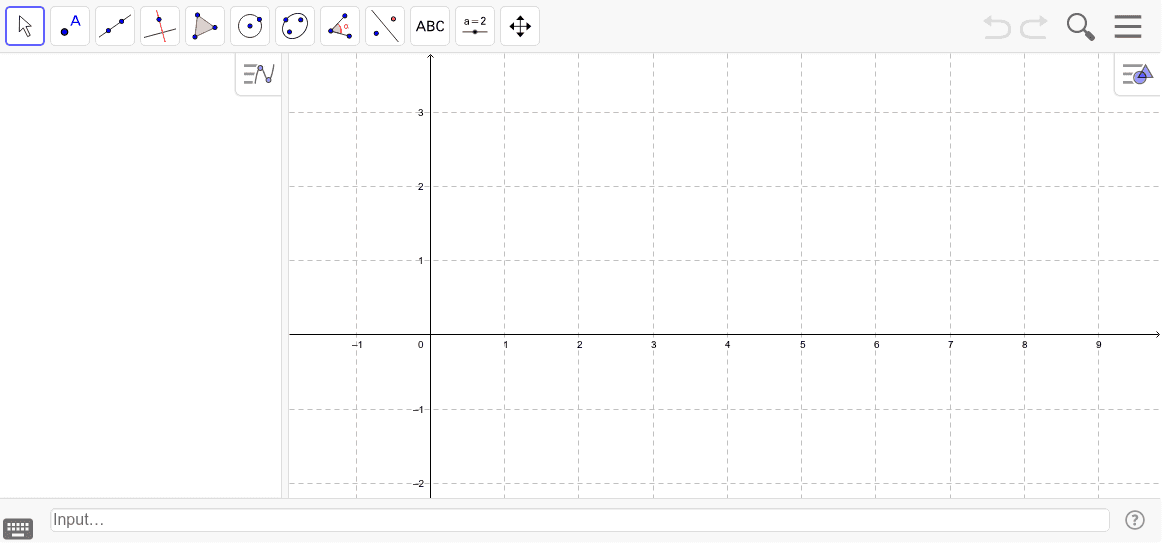Screen dimensions: 1162x543
Task: Click the x-axis label 9
Action: 1098,344
